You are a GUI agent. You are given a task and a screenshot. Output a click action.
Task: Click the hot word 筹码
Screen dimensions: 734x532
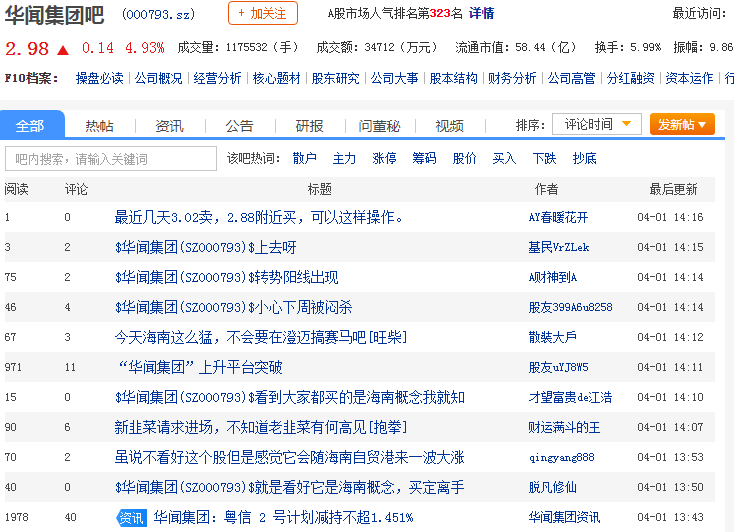(424, 158)
